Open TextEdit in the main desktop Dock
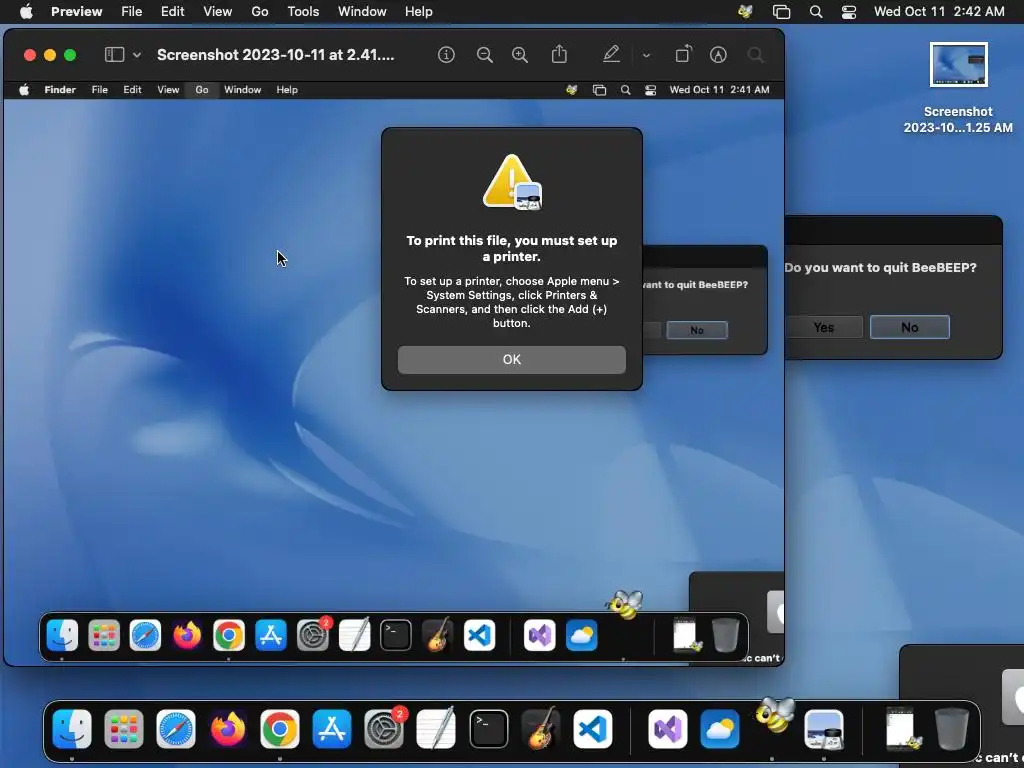This screenshot has width=1024, height=768. pyautogui.click(x=436, y=729)
